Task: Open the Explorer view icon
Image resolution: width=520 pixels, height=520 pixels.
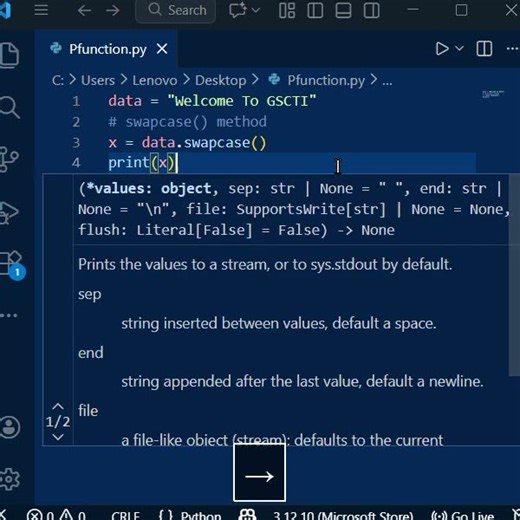Action: click(x=9, y=55)
